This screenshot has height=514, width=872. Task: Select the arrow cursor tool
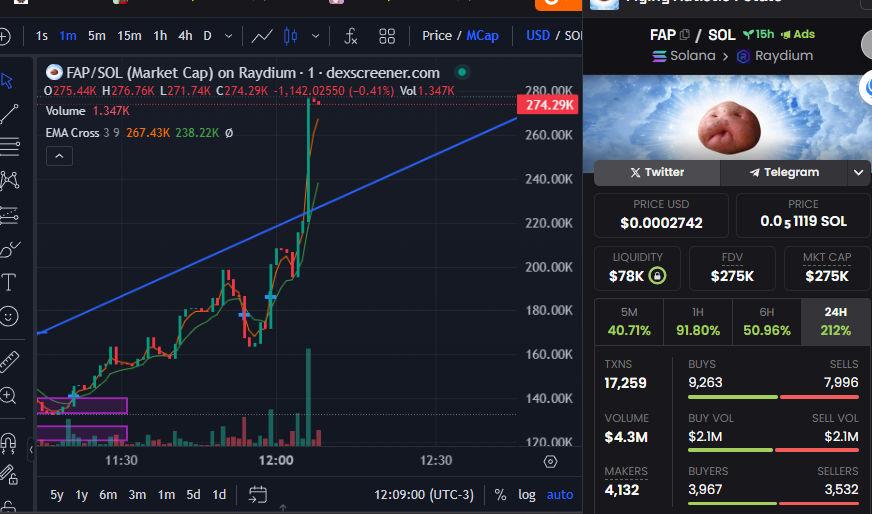coord(7,81)
